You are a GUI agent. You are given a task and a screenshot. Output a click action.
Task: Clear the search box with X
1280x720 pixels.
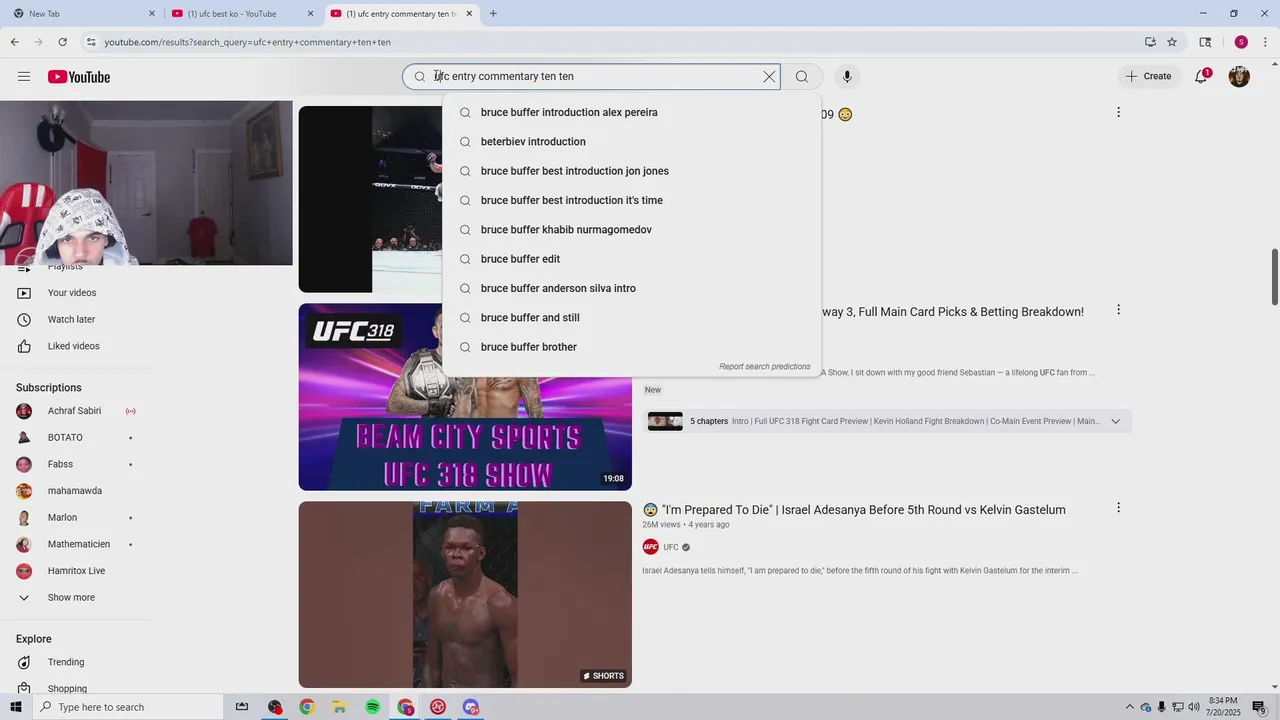(769, 77)
